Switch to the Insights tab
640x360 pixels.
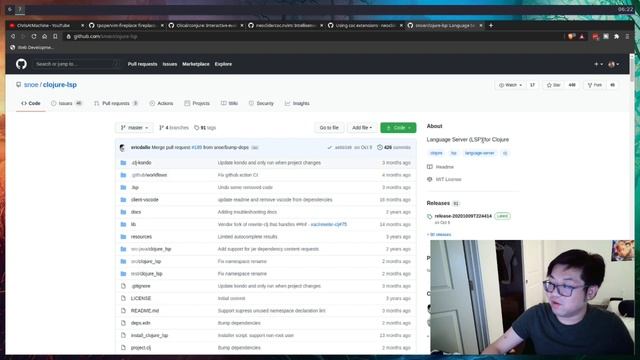tap(297, 103)
